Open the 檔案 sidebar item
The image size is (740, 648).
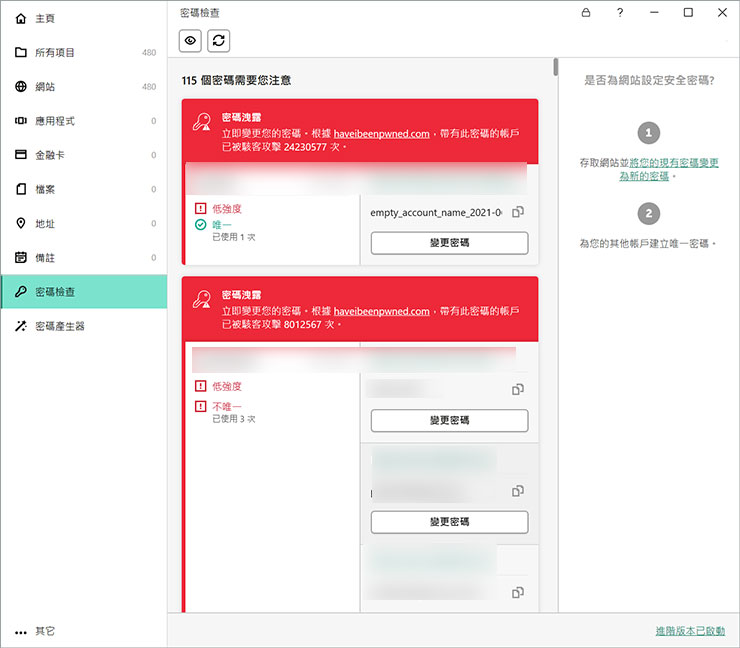(84, 189)
